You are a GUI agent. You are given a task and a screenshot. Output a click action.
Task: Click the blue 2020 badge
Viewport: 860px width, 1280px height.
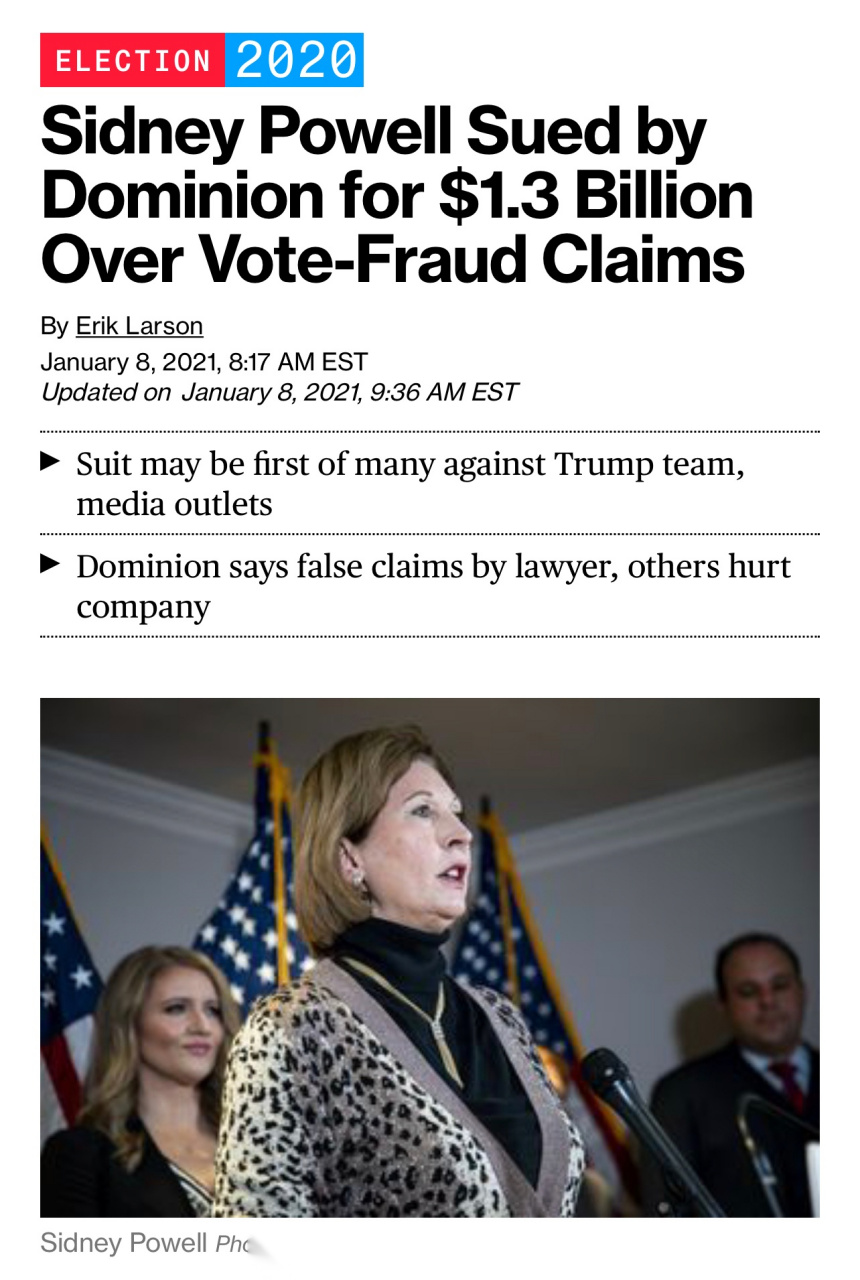[x=294, y=61]
